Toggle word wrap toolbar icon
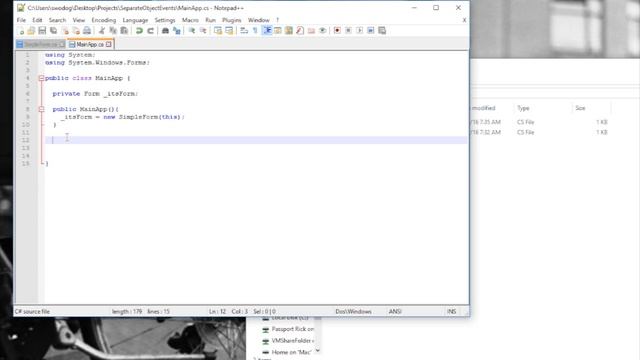The width and height of the screenshot is (640, 360). 244,31
